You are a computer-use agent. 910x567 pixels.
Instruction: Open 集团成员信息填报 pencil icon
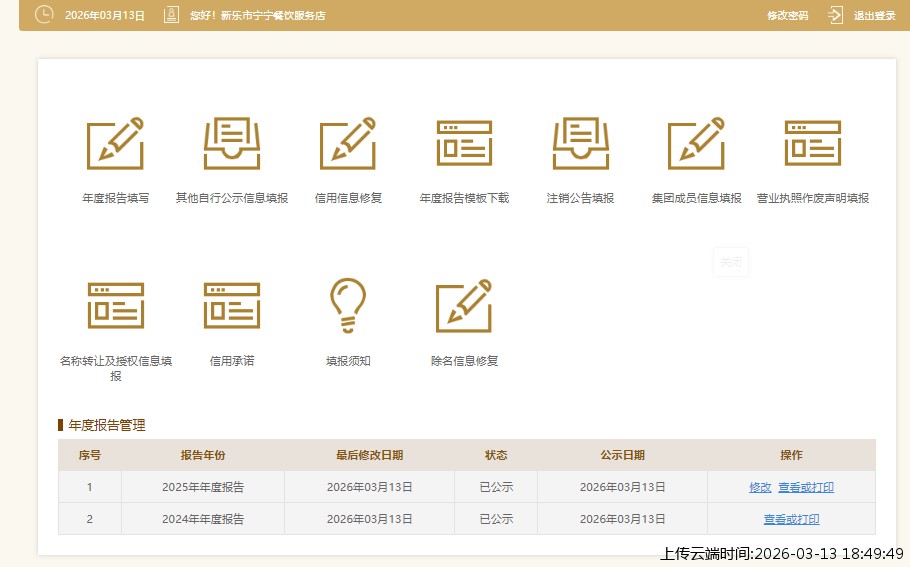696,143
